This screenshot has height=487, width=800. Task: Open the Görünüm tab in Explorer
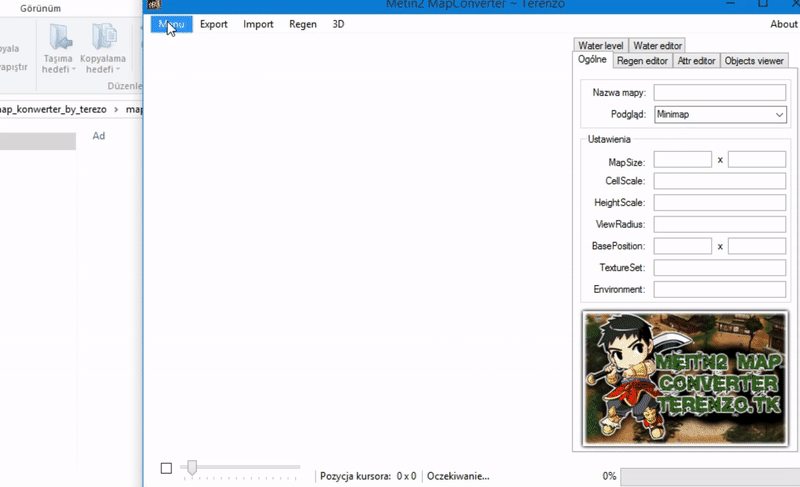point(40,9)
